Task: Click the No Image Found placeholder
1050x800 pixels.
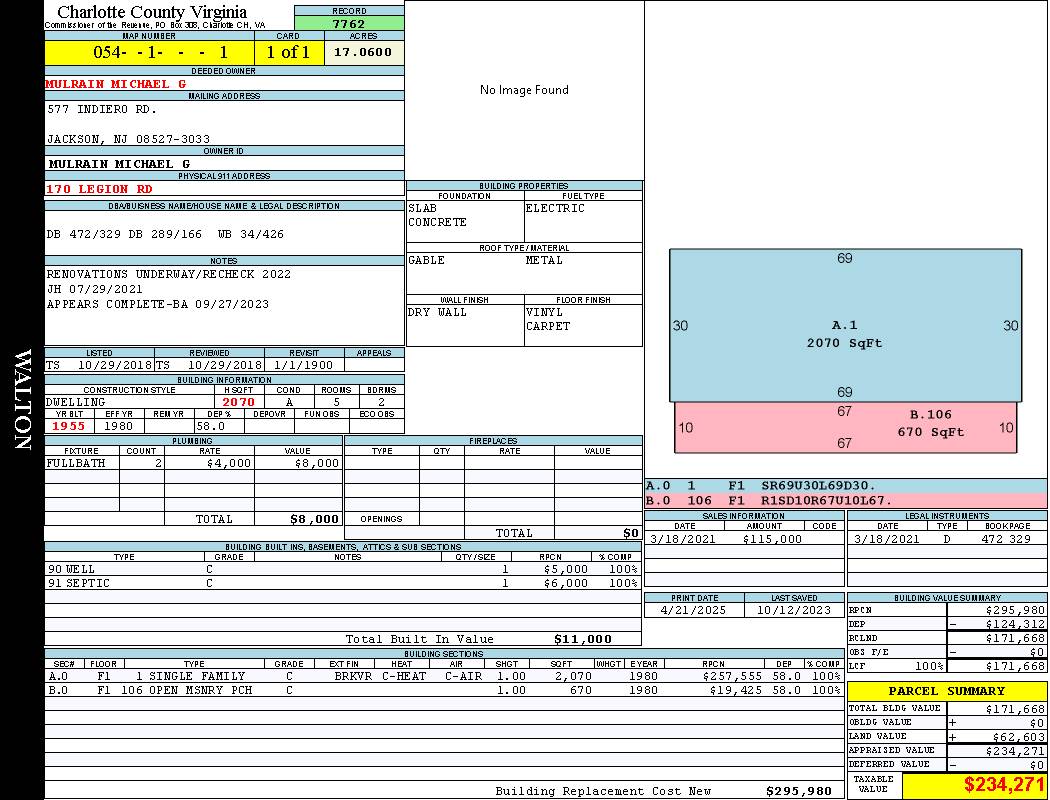Action: click(x=524, y=90)
